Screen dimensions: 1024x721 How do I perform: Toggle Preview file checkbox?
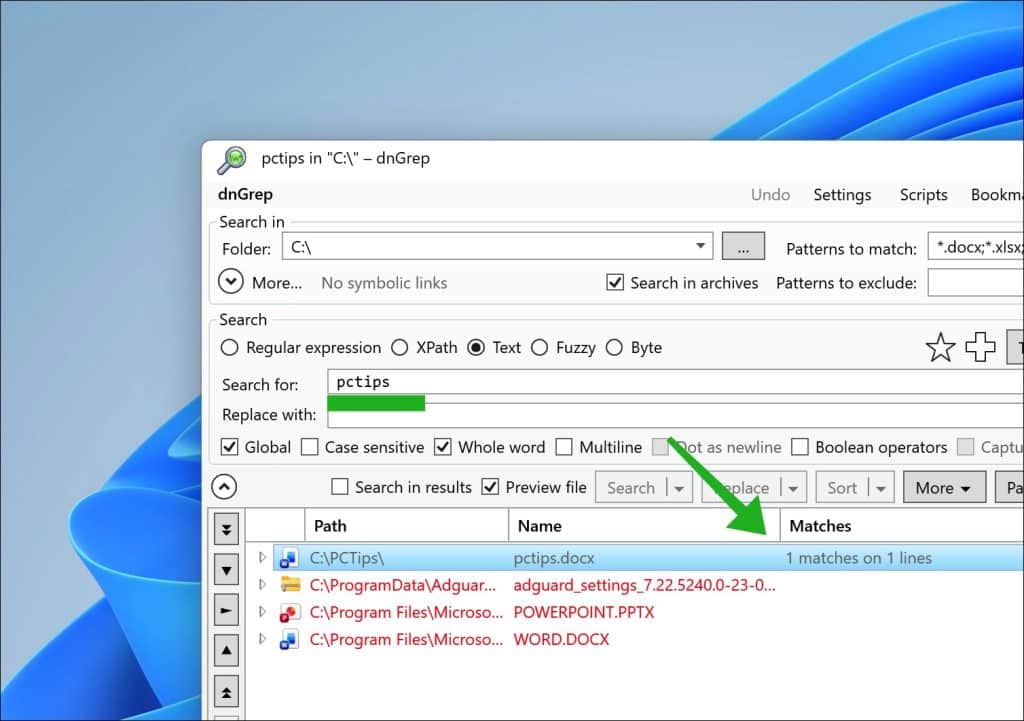(x=490, y=487)
